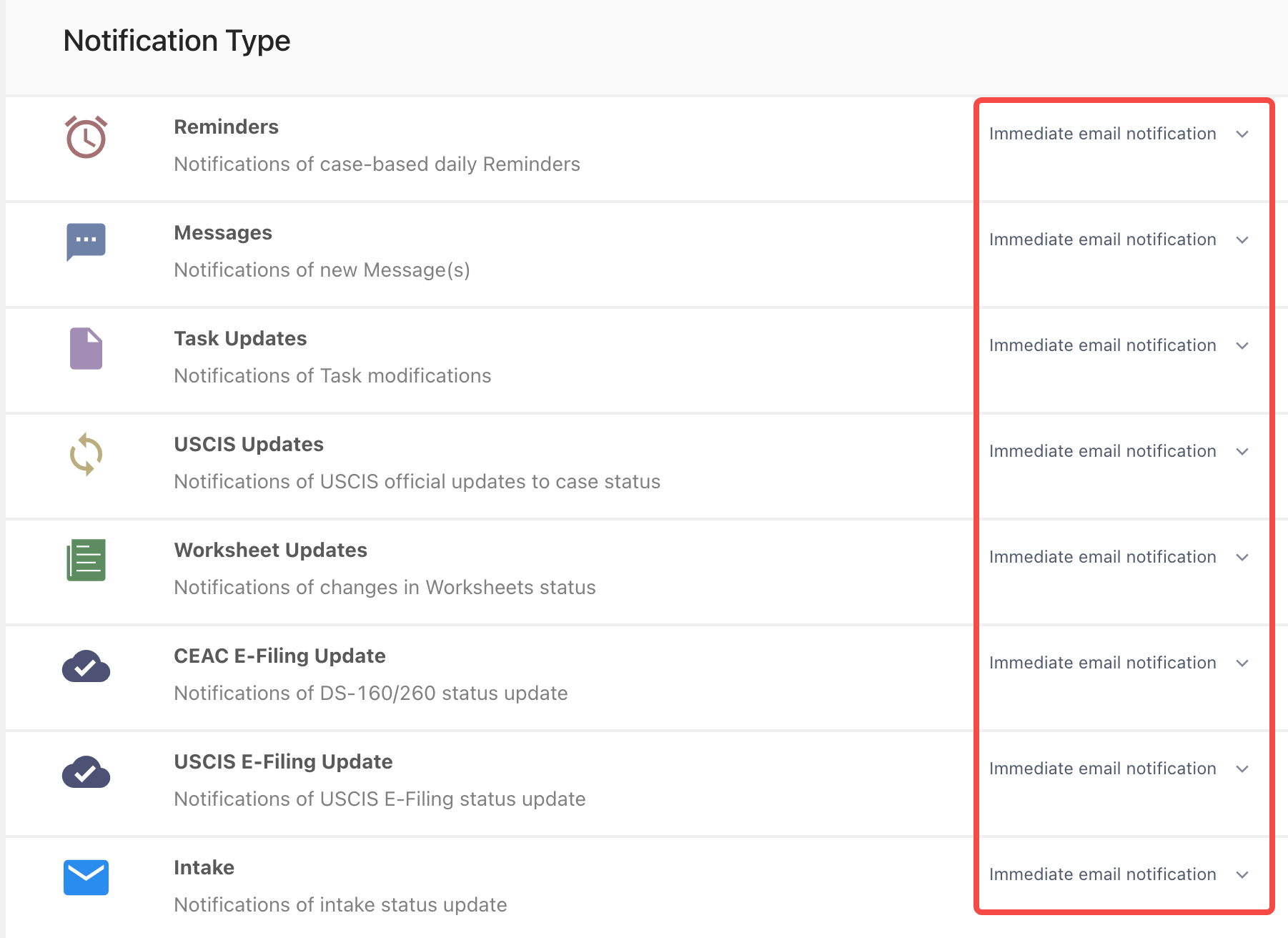1288x938 pixels.
Task: Click 'Notifications of USCIS E-Filing status update'
Action: 380,799
